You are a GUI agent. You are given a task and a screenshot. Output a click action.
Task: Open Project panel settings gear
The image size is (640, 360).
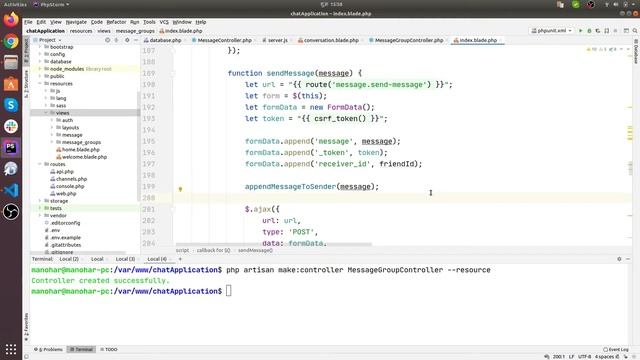tap(127, 40)
